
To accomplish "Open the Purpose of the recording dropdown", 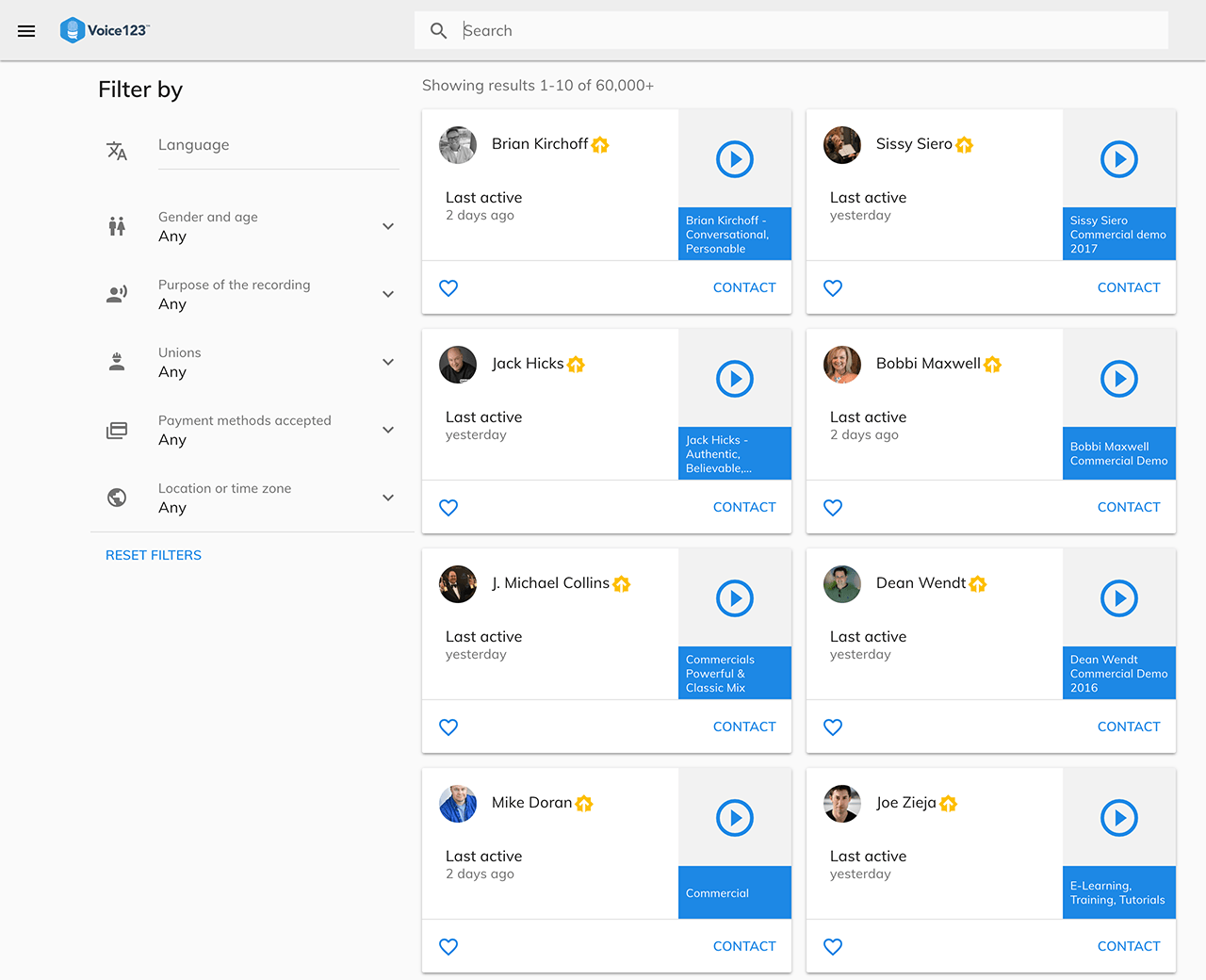I will click(x=387, y=294).
